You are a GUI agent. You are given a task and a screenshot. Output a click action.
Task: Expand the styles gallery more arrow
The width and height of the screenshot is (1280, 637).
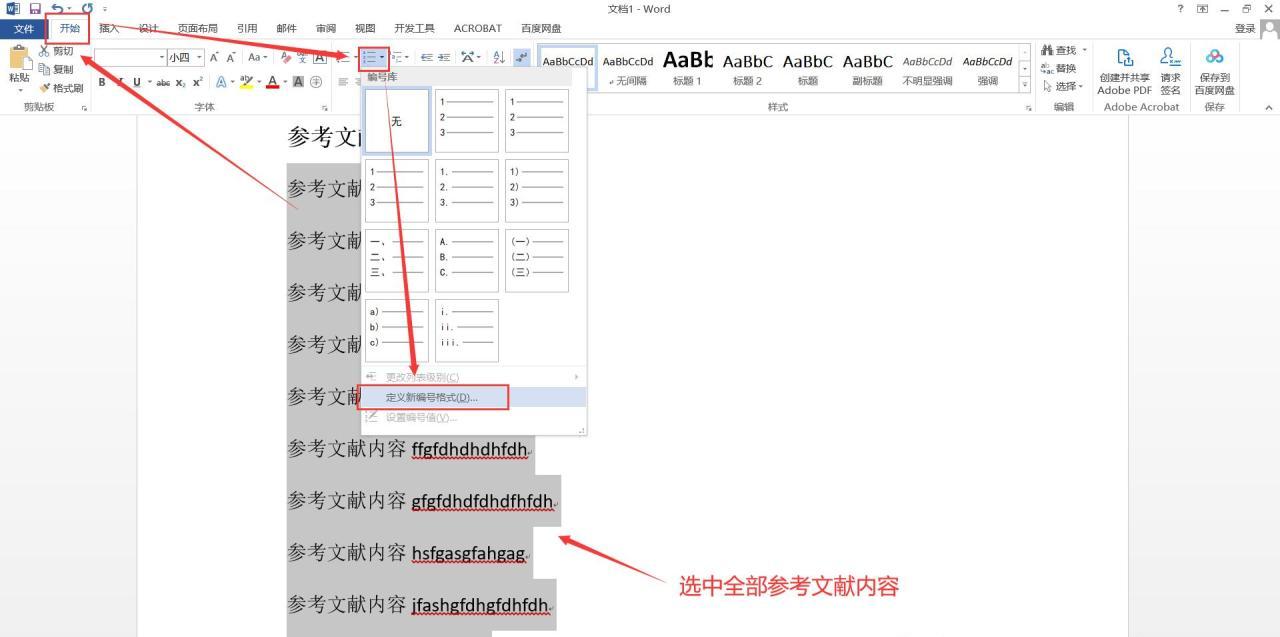1024,84
